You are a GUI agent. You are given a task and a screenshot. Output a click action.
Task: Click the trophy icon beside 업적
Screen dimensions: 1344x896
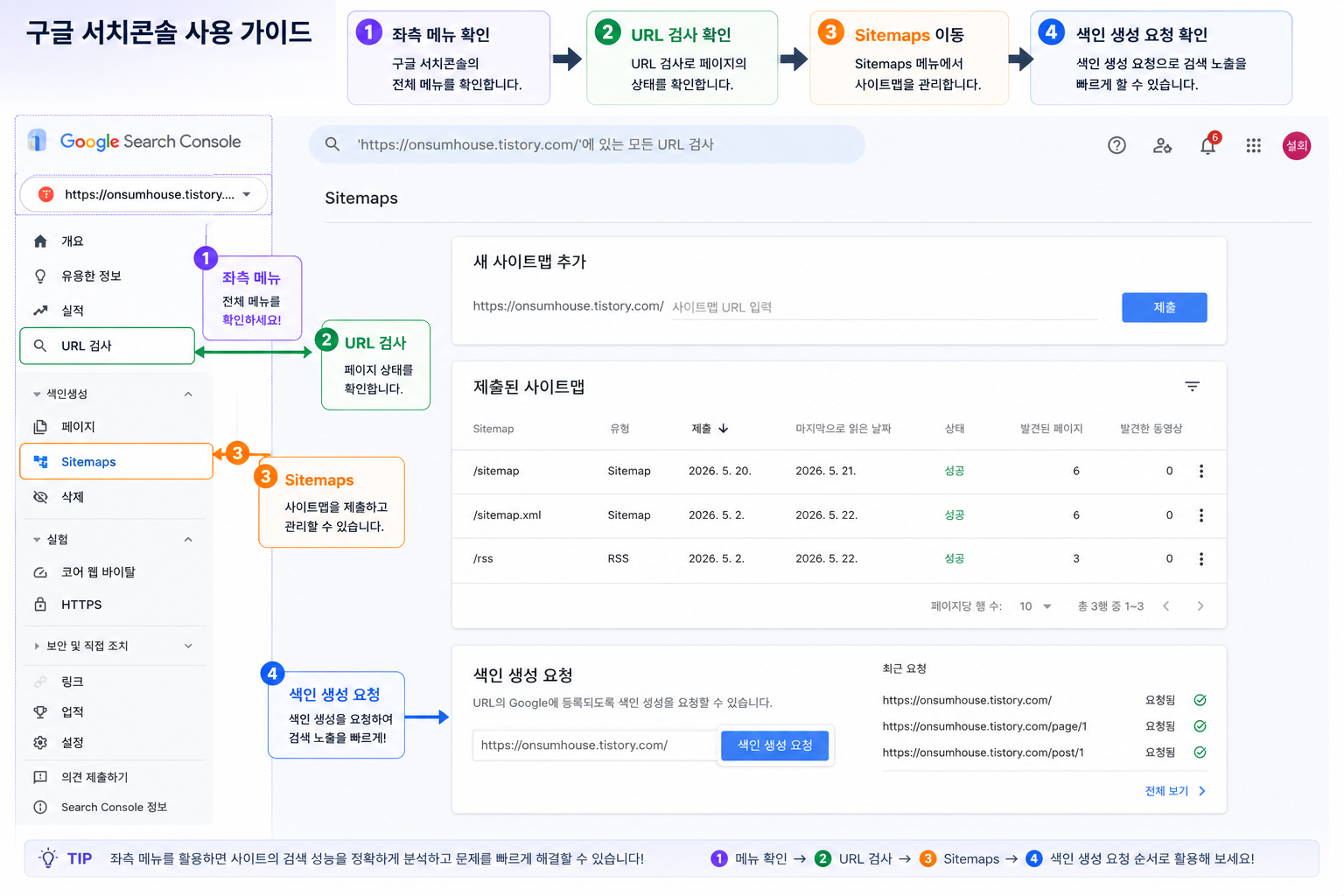coord(40,712)
